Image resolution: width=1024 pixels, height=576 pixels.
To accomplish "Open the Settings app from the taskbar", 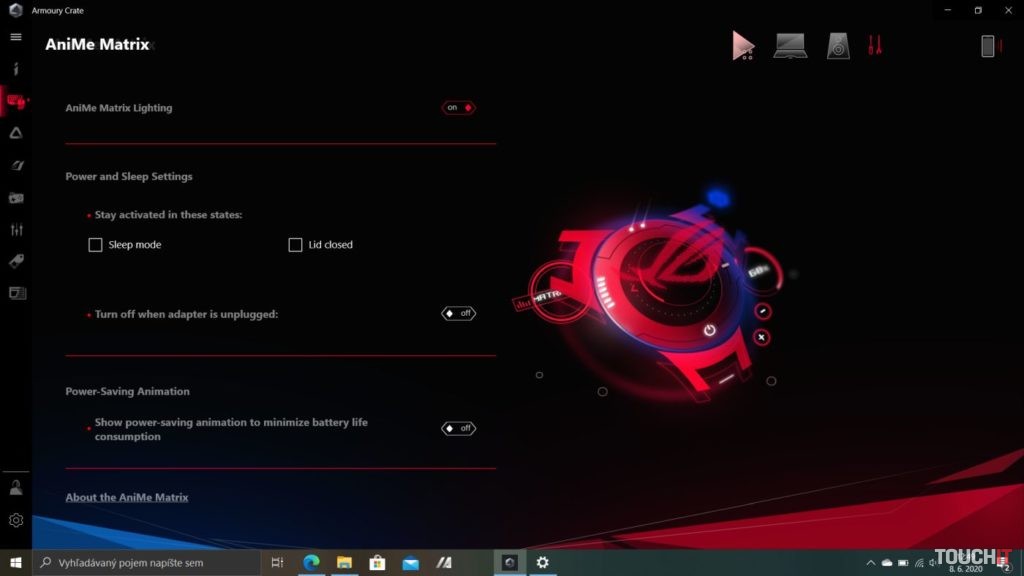I will point(542,563).
